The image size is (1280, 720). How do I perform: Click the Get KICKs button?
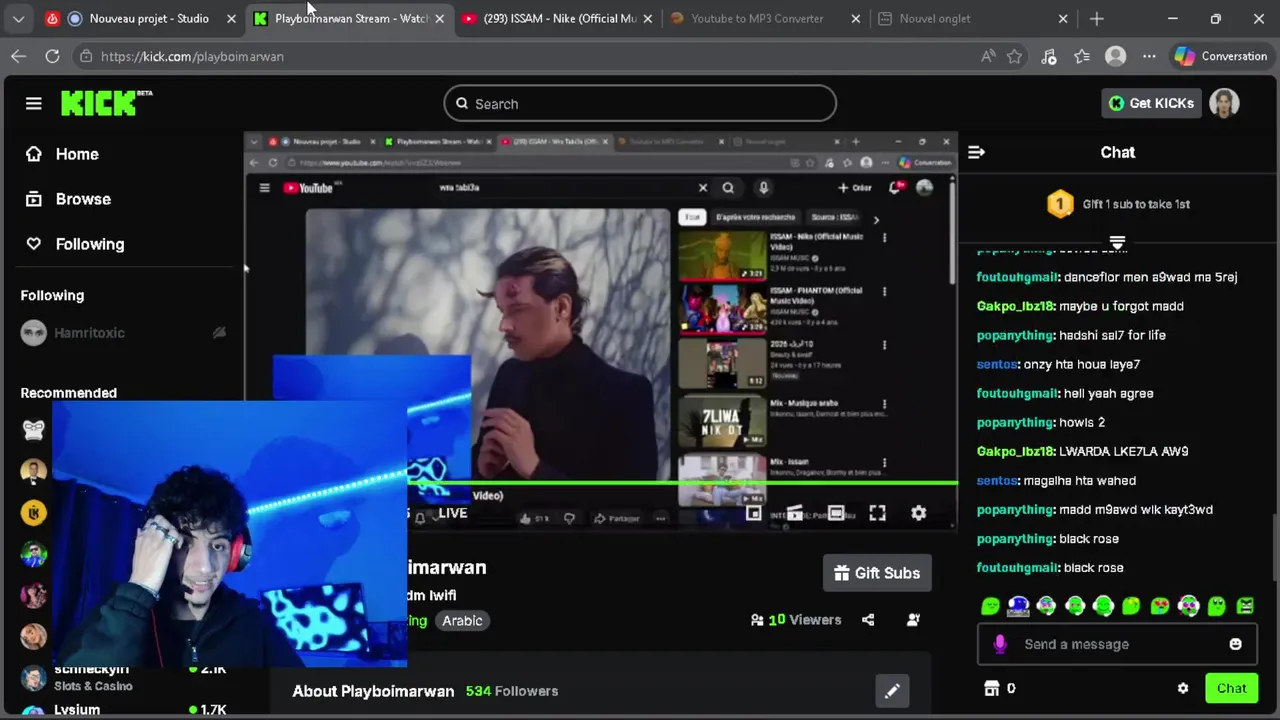(x=1151, y=103)
